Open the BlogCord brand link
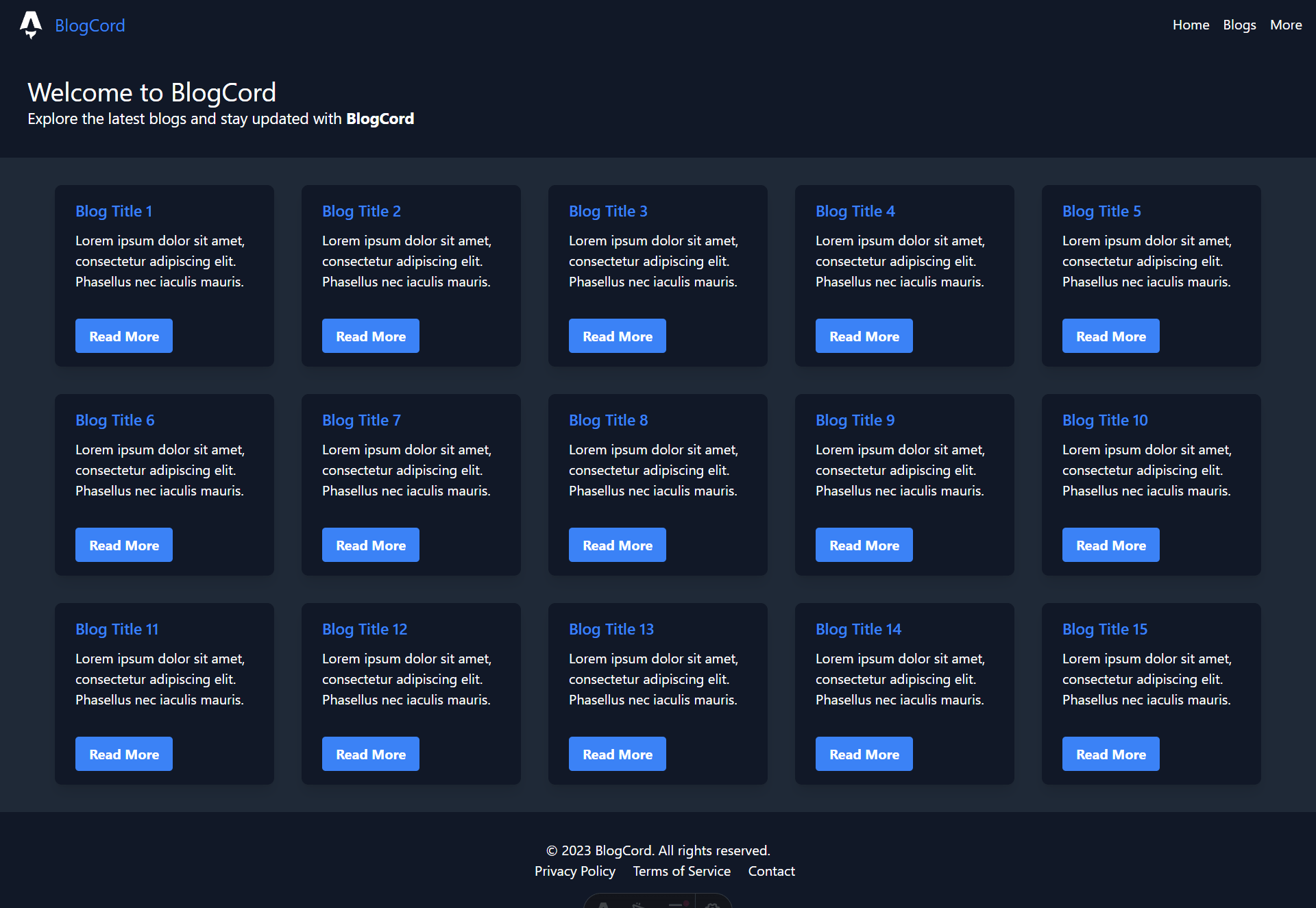 coord(90,25)
